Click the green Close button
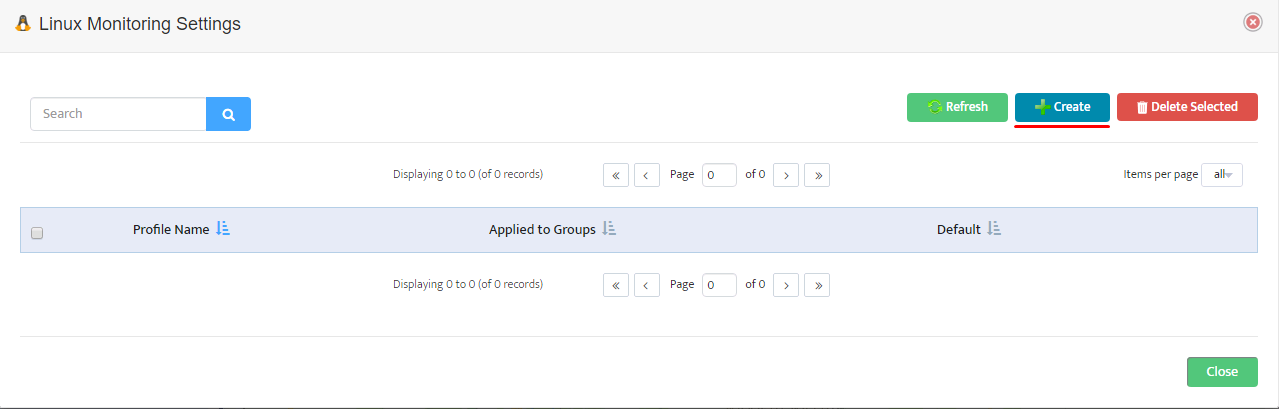Screen dimensions: 1279x409 (1222, 372)
